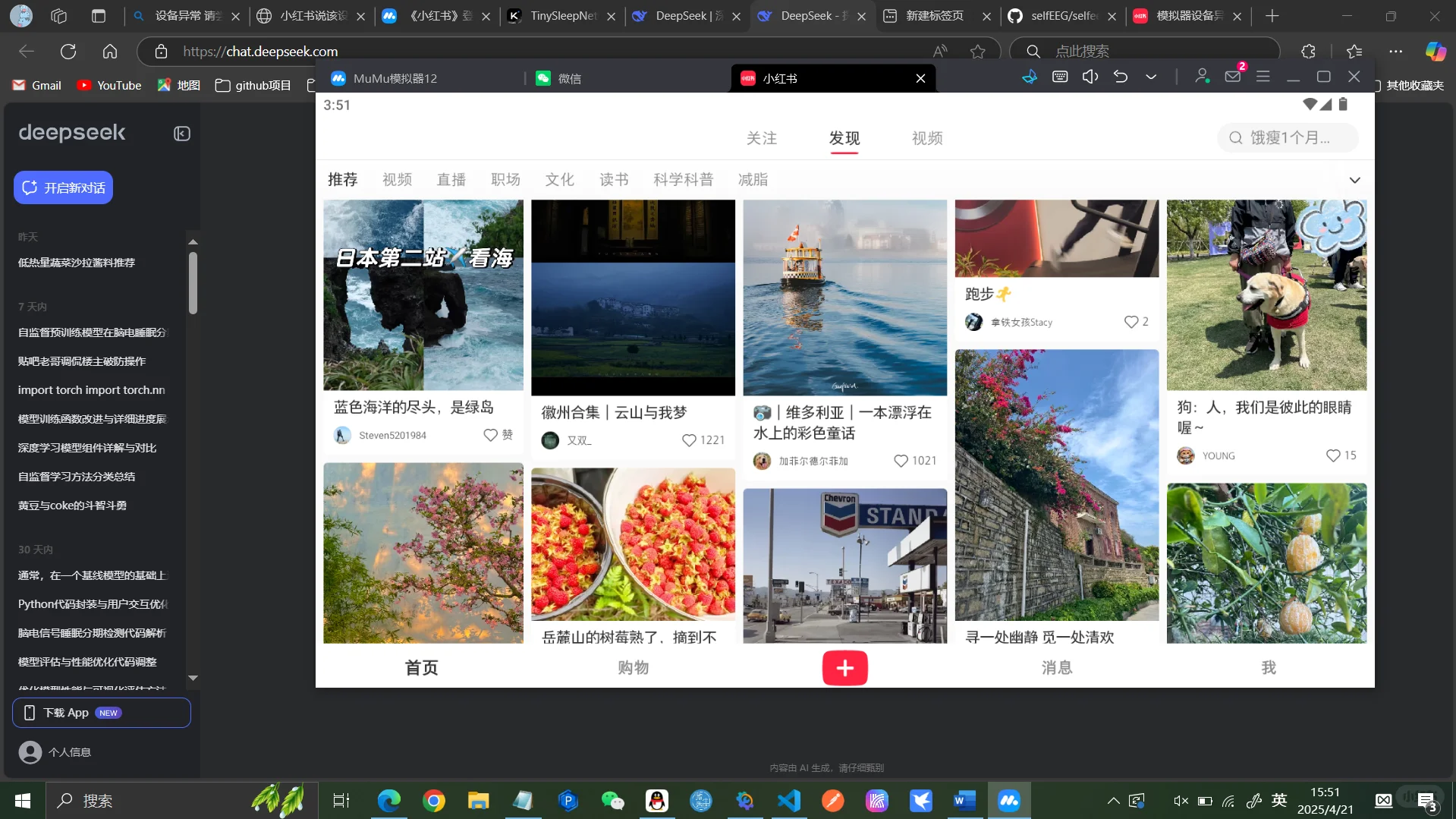Screen dimensions: 1456x819
Task: Select the 职场 category tab
Action: click(505, 178)
